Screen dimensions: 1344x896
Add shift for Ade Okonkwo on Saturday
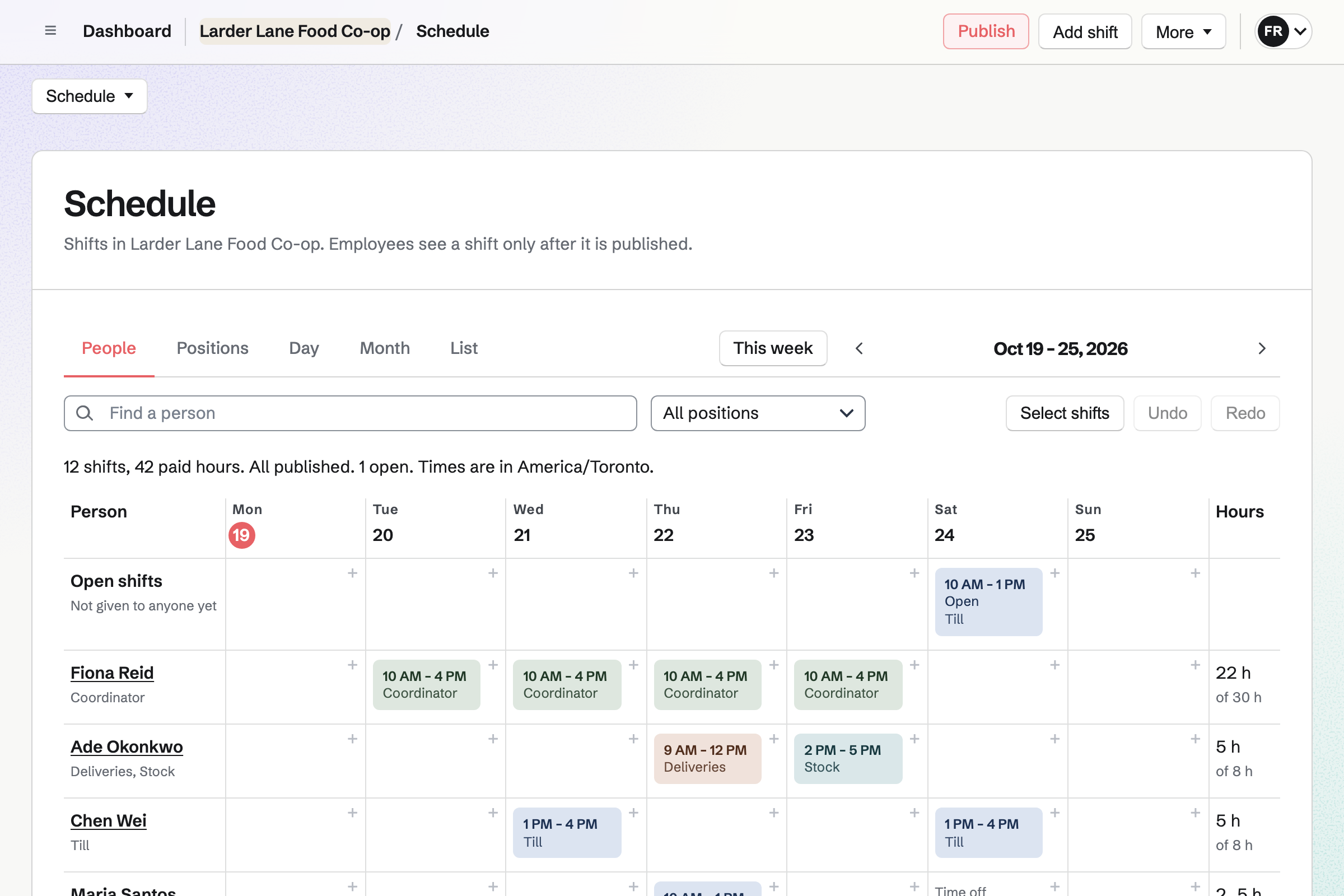coord(1055,739)
